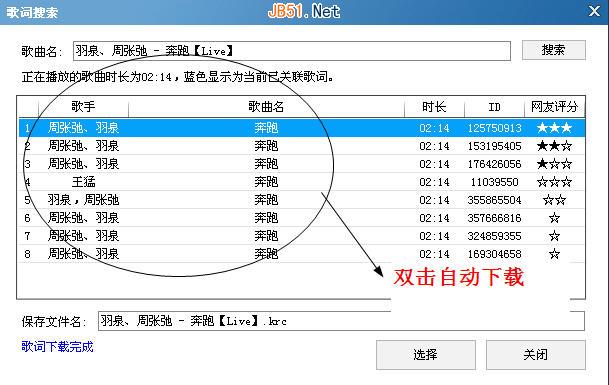Select result row with ID 176426056
The height and width of the screenshot is (385, 609).
[x=302, y=164]
